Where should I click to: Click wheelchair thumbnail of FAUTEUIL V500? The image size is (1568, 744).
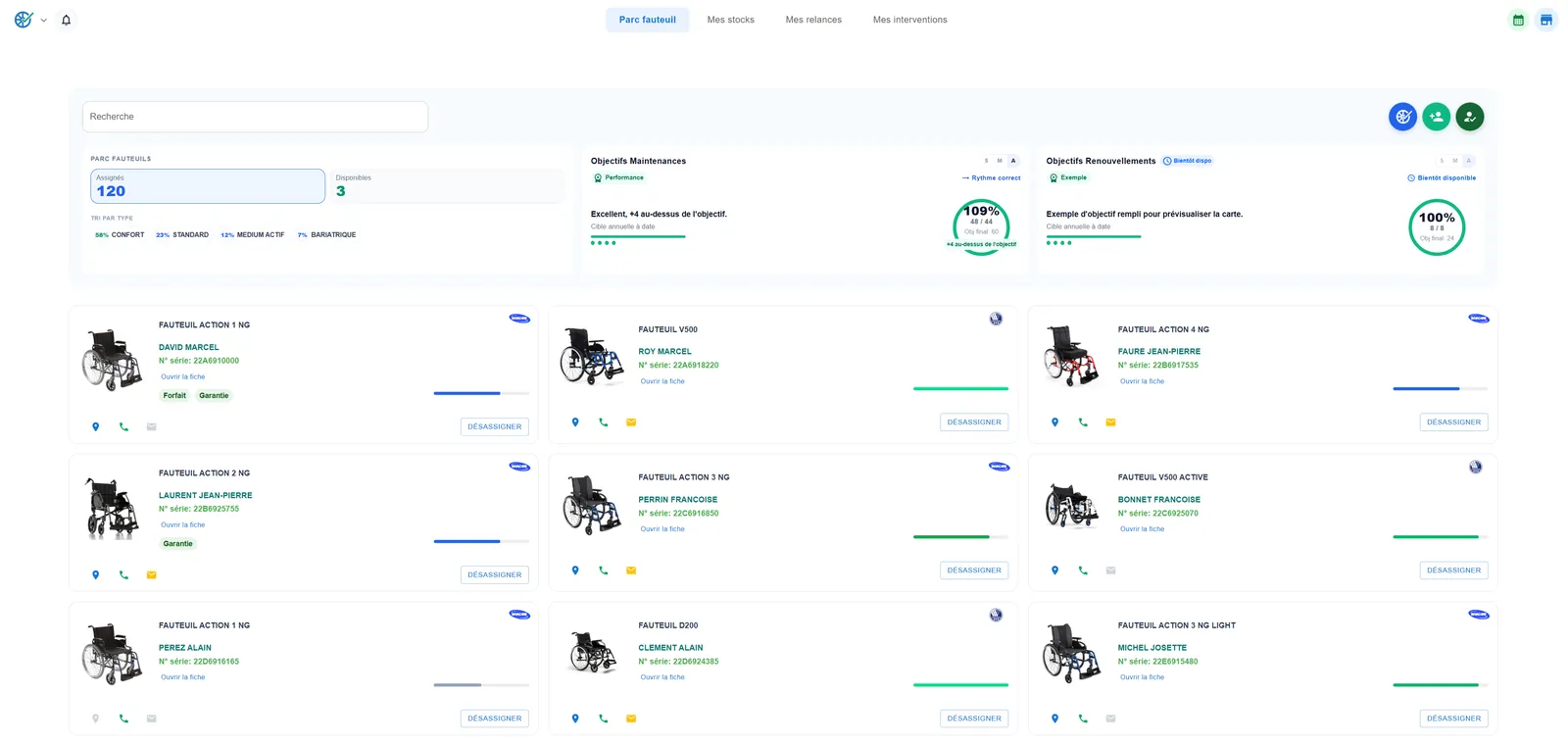tap(592, 356)
